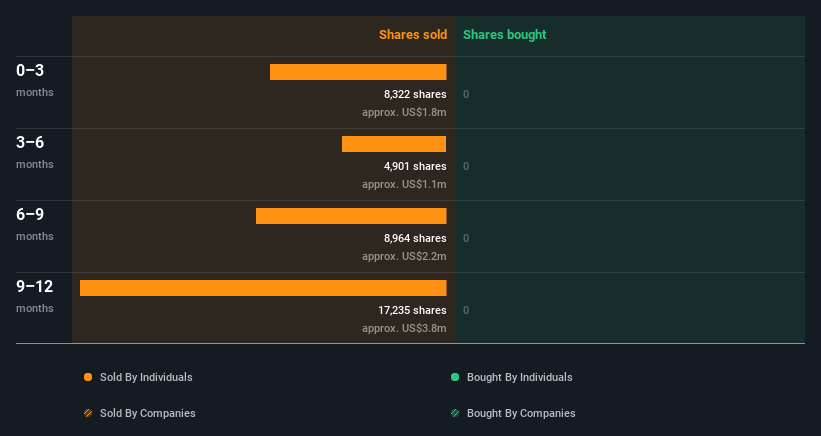
Task: Click the striped Bought By Companies legend icon
Action: pos(455,413)
